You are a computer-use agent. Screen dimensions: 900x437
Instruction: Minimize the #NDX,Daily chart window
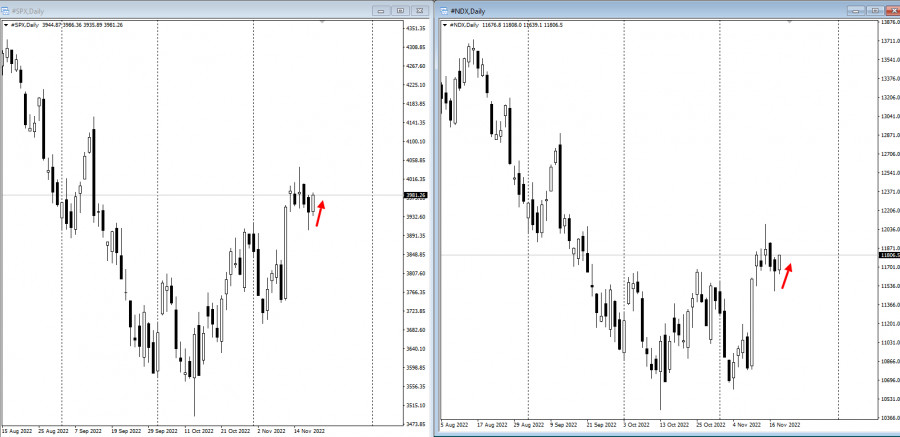tap(855, 10)
